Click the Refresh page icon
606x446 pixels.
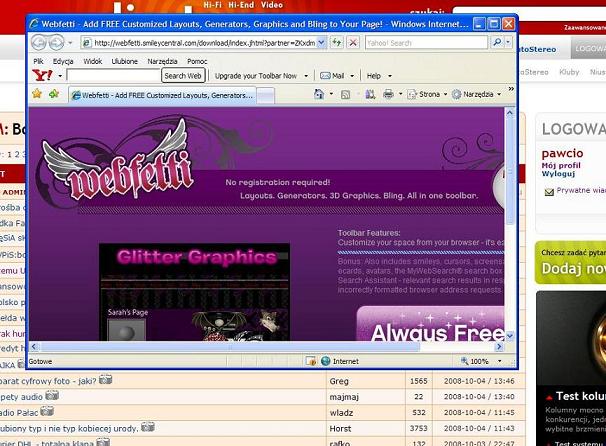point(337,43)
